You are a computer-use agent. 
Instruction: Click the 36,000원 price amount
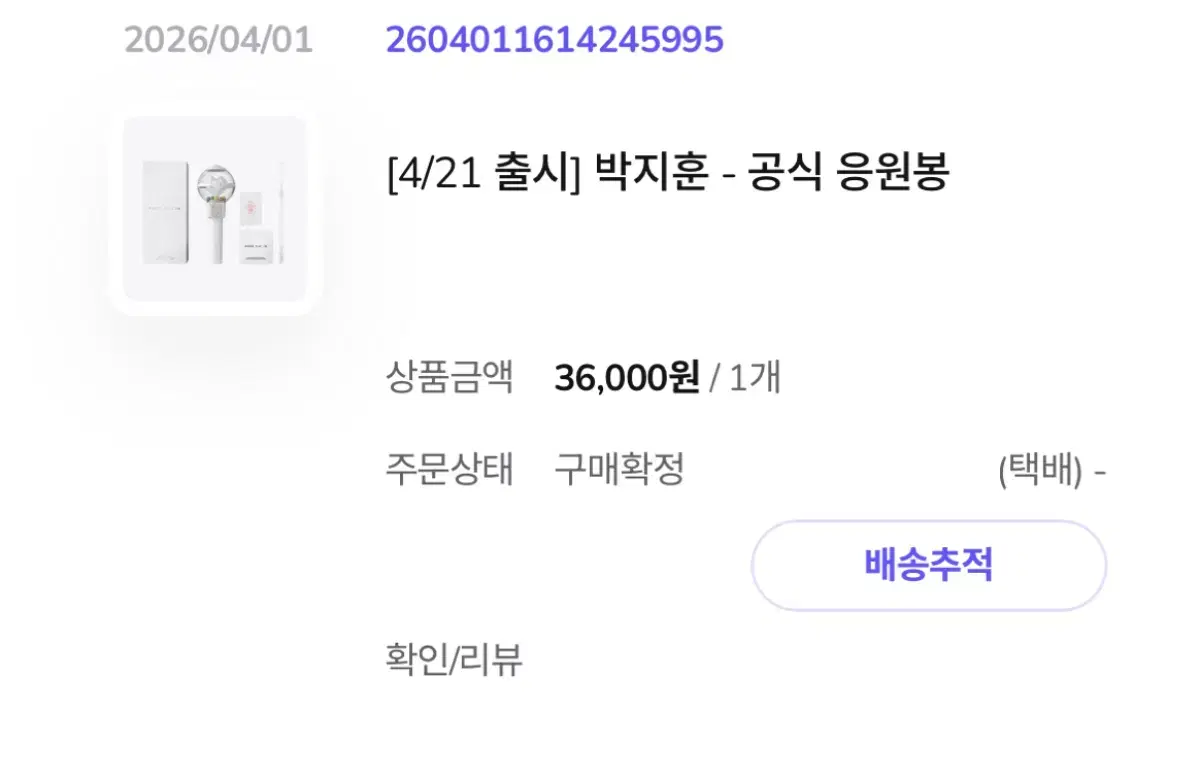click(x=627, y=378)
